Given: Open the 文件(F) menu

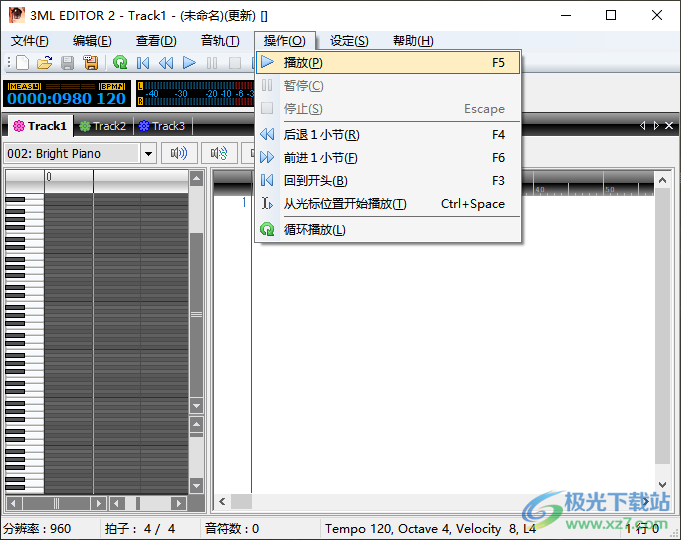Looking at the screenshot, I should click(30, 41).
